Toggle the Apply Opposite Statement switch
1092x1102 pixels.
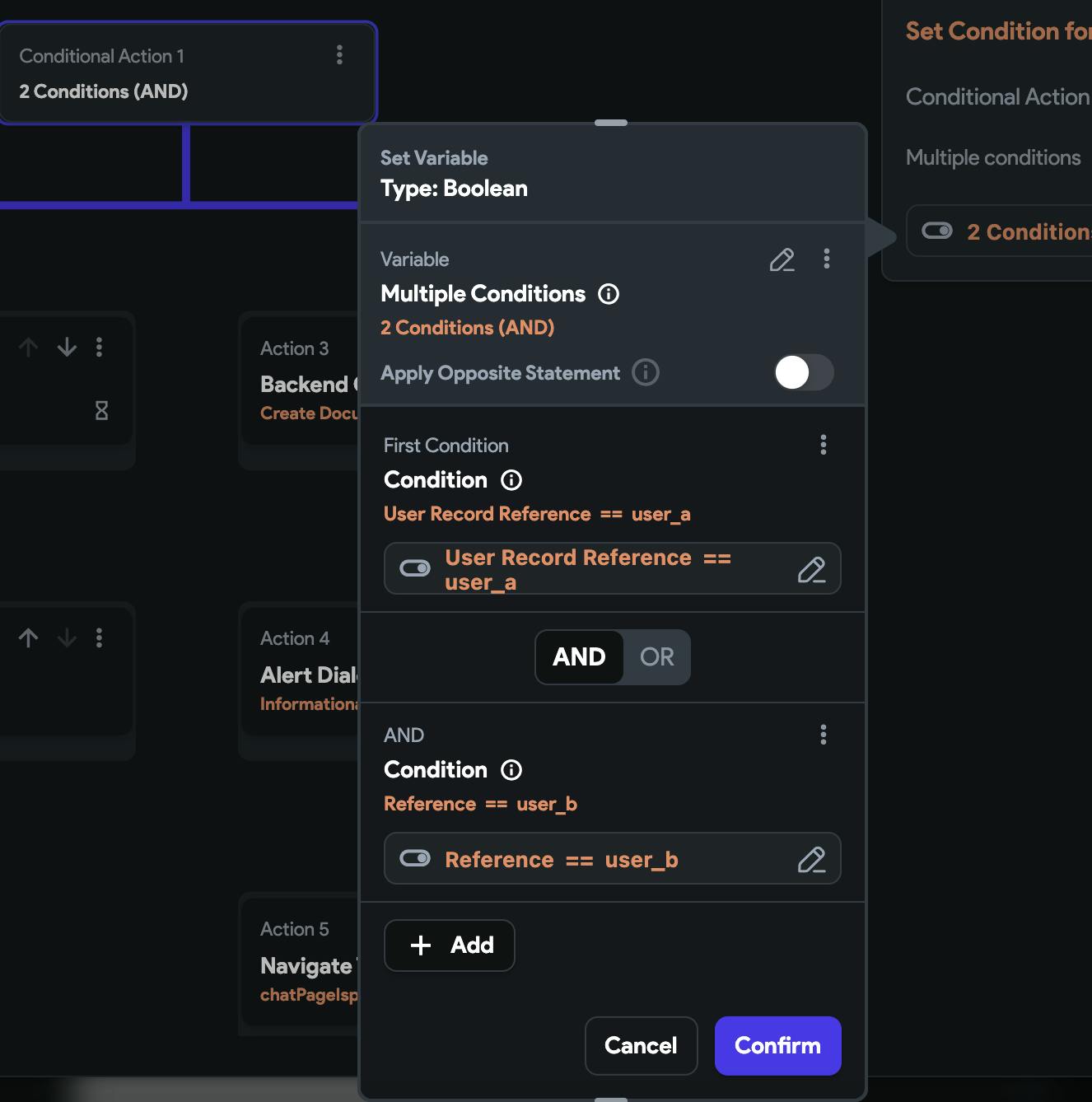[x=804, y=372]
